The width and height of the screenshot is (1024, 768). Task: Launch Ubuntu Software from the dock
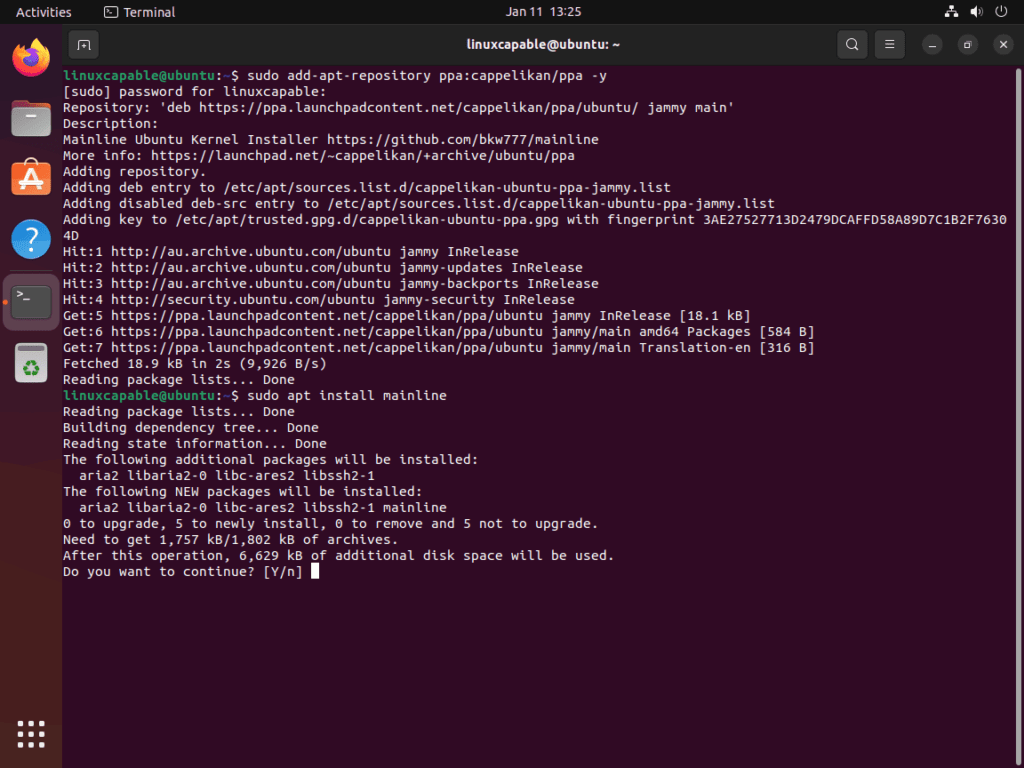pos(30,178)
